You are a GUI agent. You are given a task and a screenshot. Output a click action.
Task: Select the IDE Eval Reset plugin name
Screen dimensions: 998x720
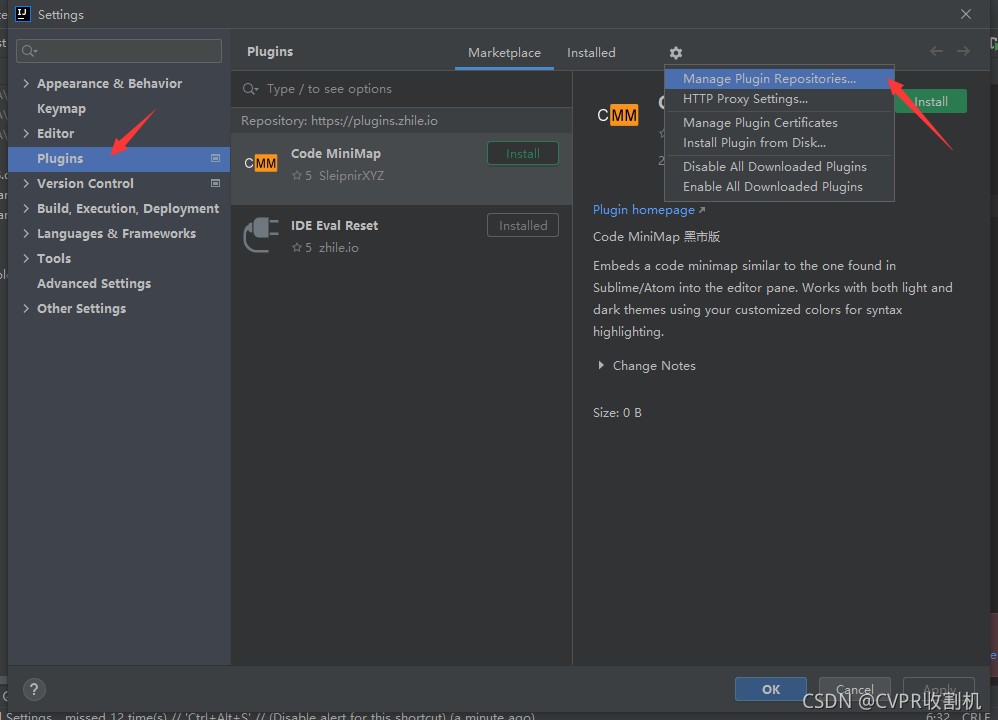tap(334, 225)
